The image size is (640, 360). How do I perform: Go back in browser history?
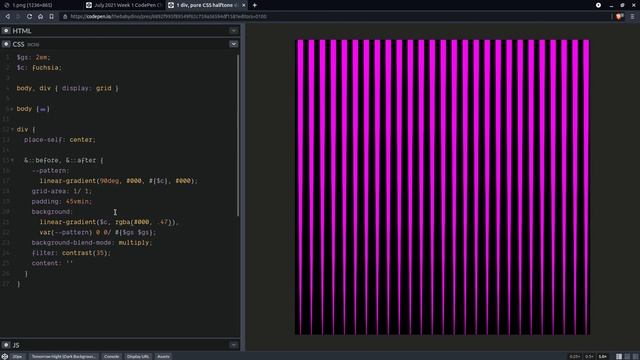tap(8, 16)
